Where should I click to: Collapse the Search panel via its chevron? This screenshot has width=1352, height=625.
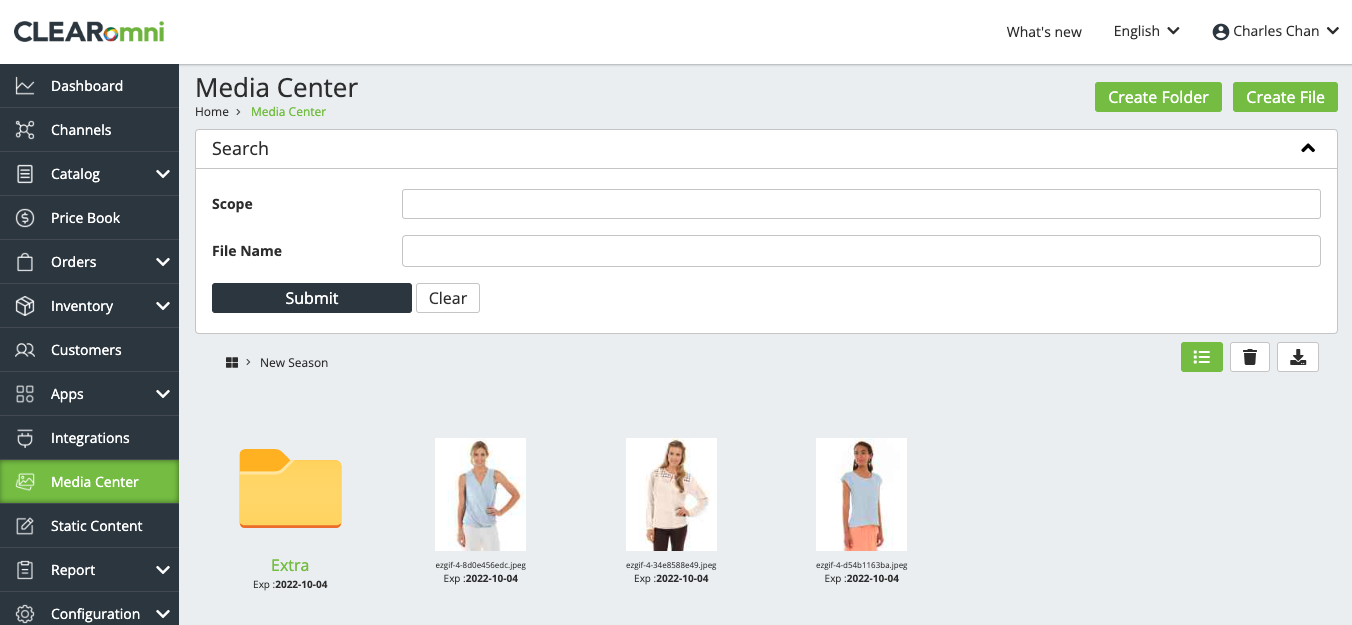[x=1308, y=148]
